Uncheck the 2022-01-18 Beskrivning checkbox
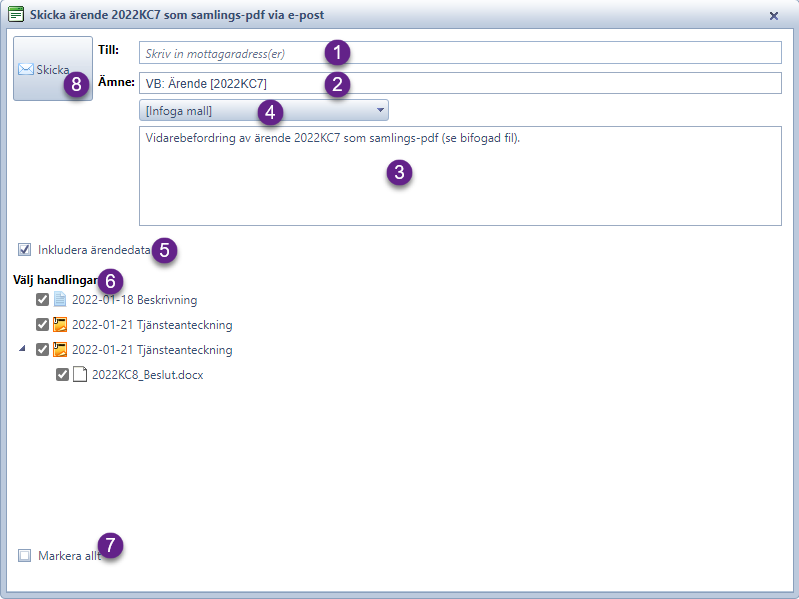 click(42, 300)
